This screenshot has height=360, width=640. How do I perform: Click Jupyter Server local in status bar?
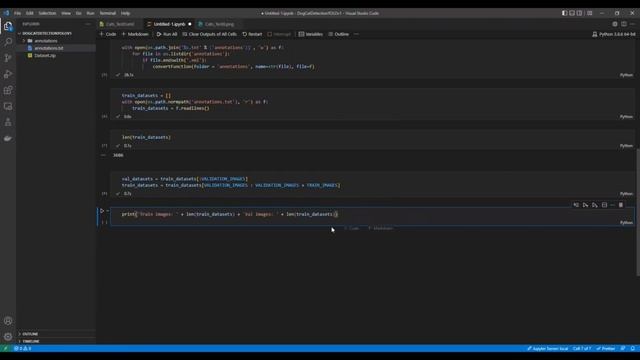pos(547,349)
